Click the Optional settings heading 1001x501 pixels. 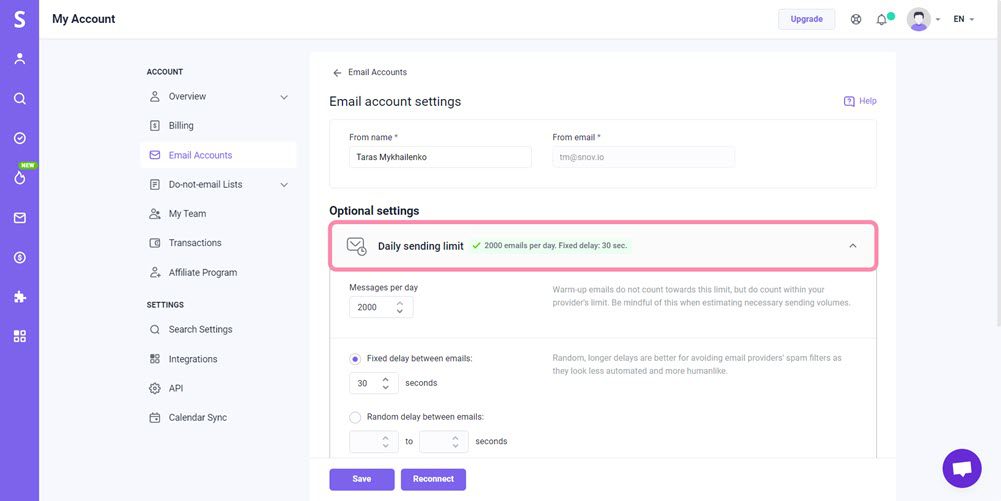tap(374, 211)
